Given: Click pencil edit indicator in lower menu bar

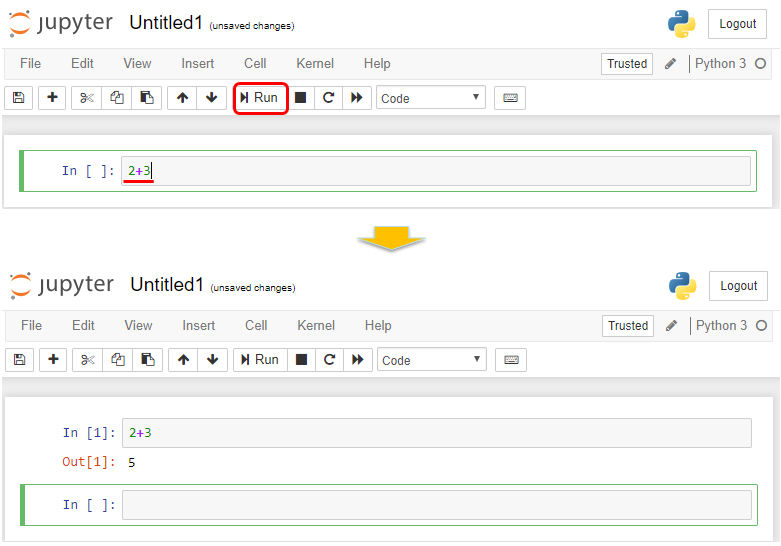Looking at the screenshot, I should [x=671, y=325].
